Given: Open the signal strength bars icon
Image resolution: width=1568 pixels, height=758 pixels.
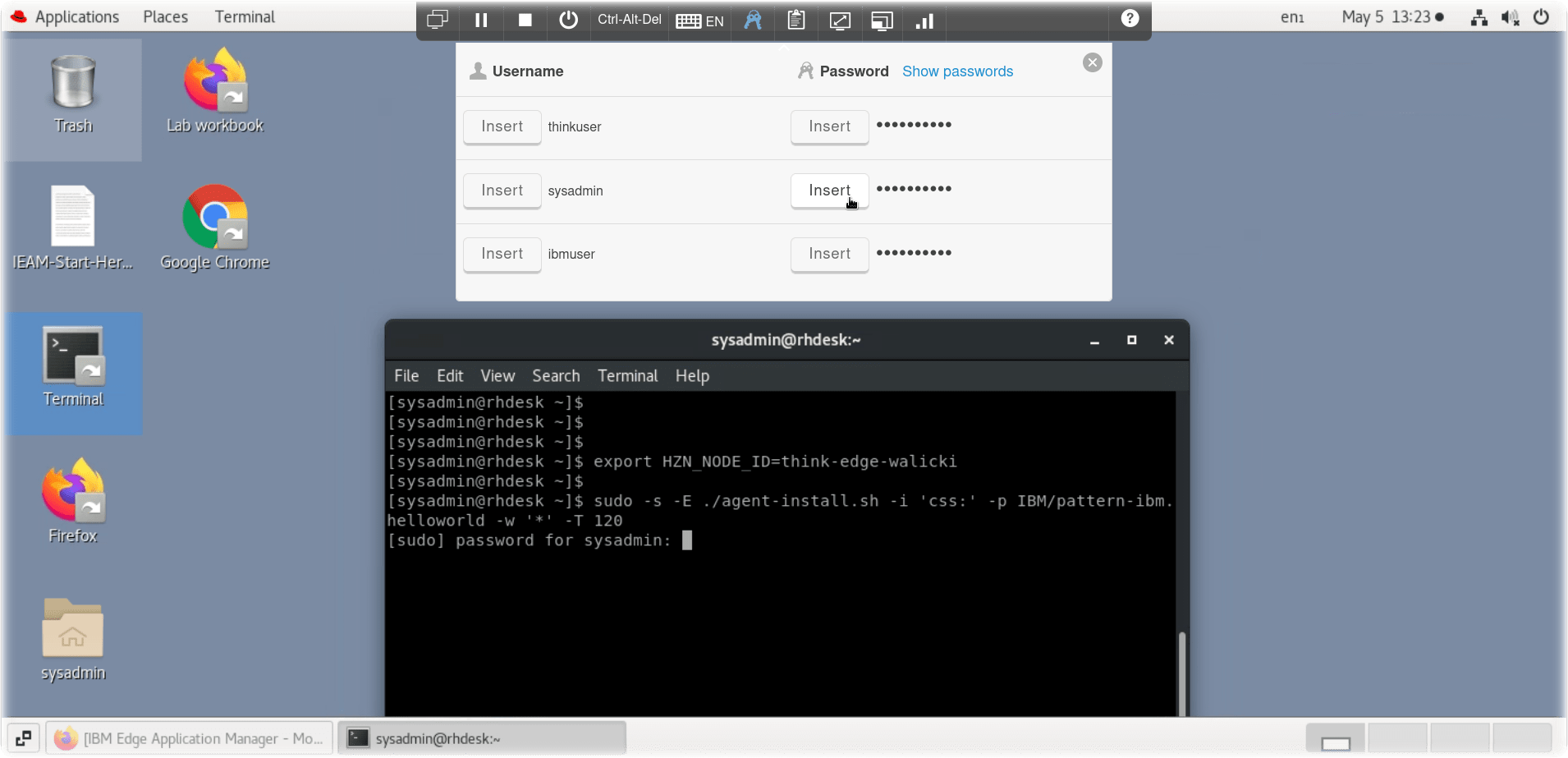Looking at the screenshot, I should coord(924,21).
